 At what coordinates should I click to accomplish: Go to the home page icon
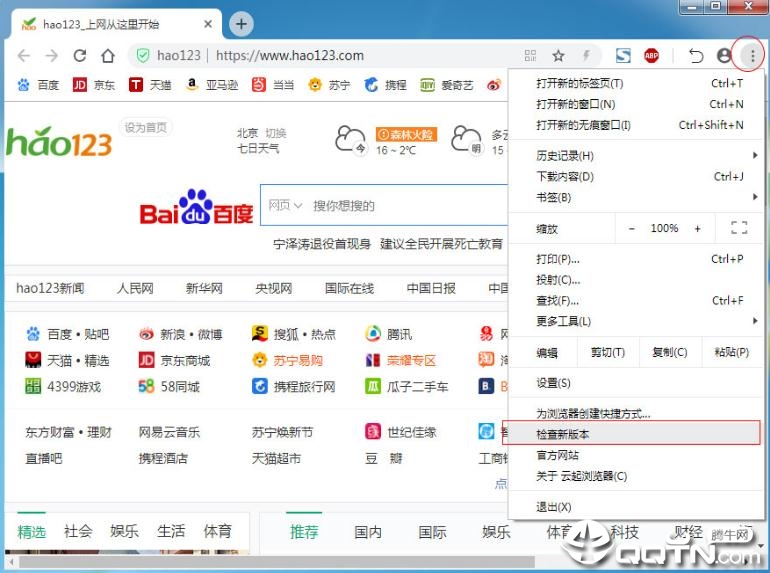coord(108,55)
